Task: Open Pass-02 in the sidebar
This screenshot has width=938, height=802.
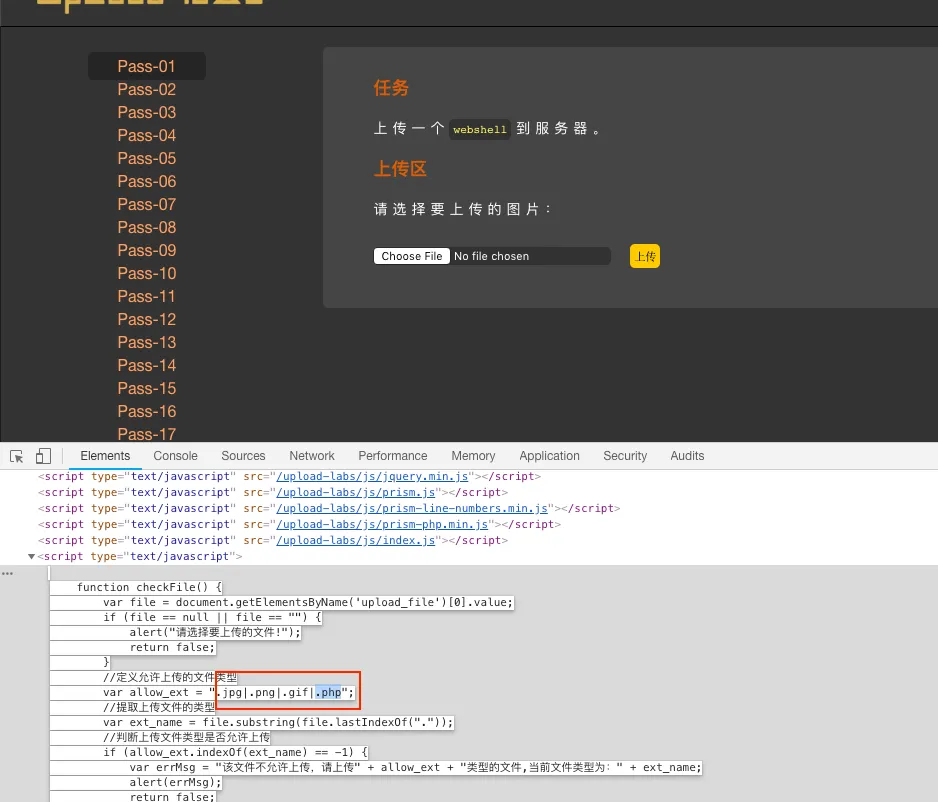Action: (x=146, y=90)
